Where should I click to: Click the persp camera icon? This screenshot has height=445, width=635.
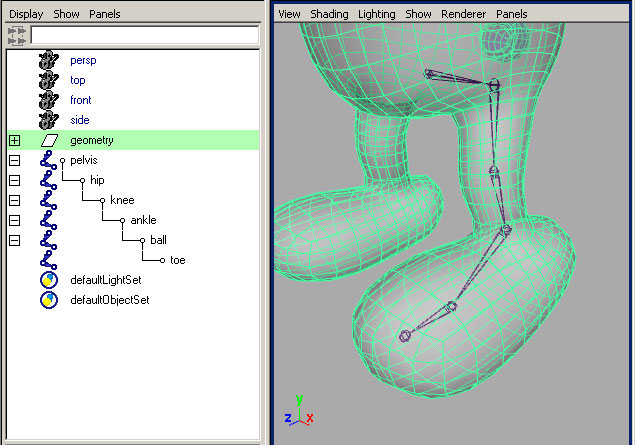(48, 60)
